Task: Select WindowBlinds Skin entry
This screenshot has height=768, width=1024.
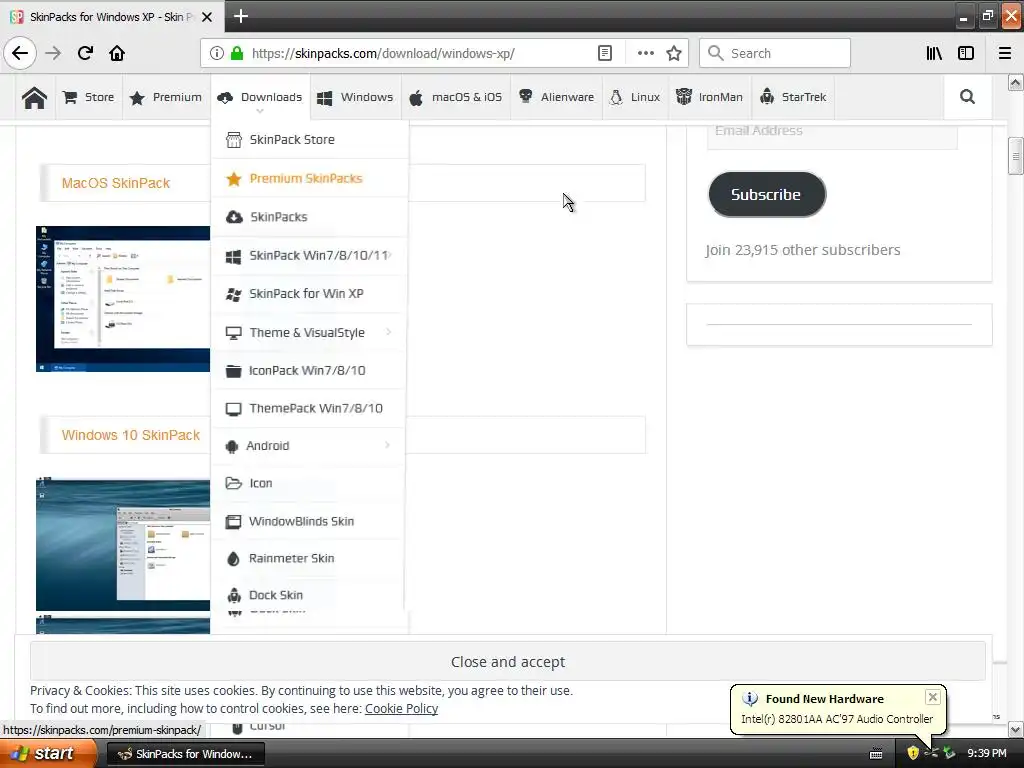Action: [x=310, y=521]
